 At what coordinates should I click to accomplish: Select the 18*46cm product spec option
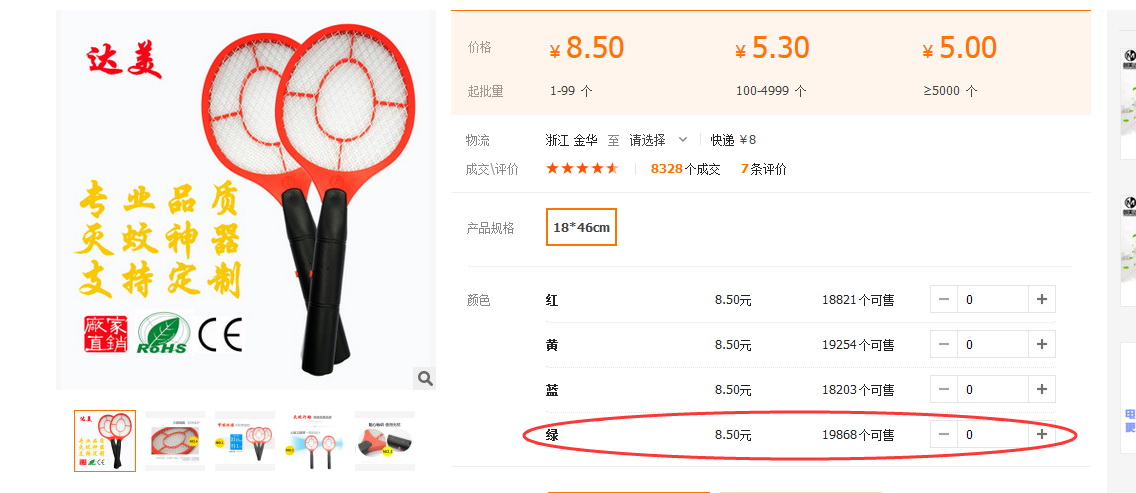point(581,227)
